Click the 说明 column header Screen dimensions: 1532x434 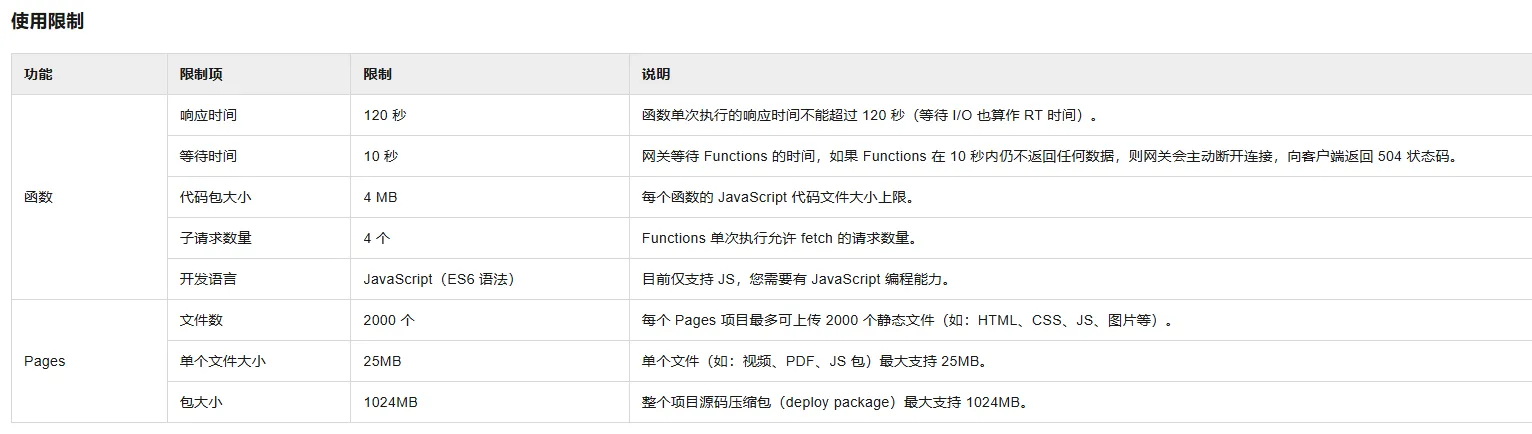point(656,74)
